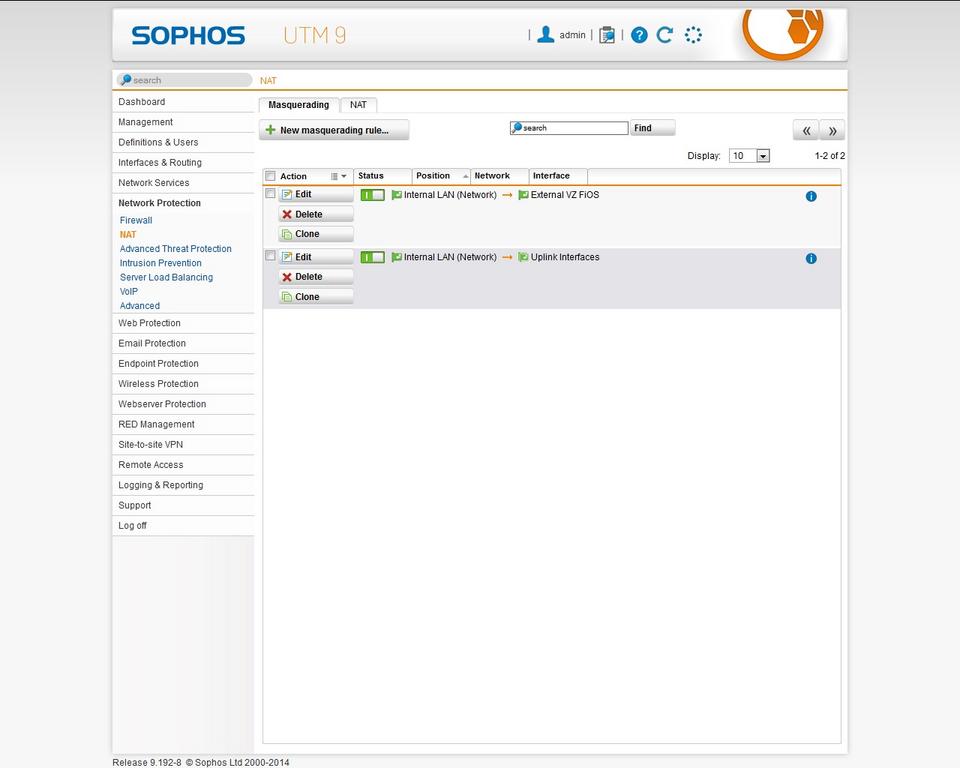Open Site-to-site VPN menu

point(183,444)
